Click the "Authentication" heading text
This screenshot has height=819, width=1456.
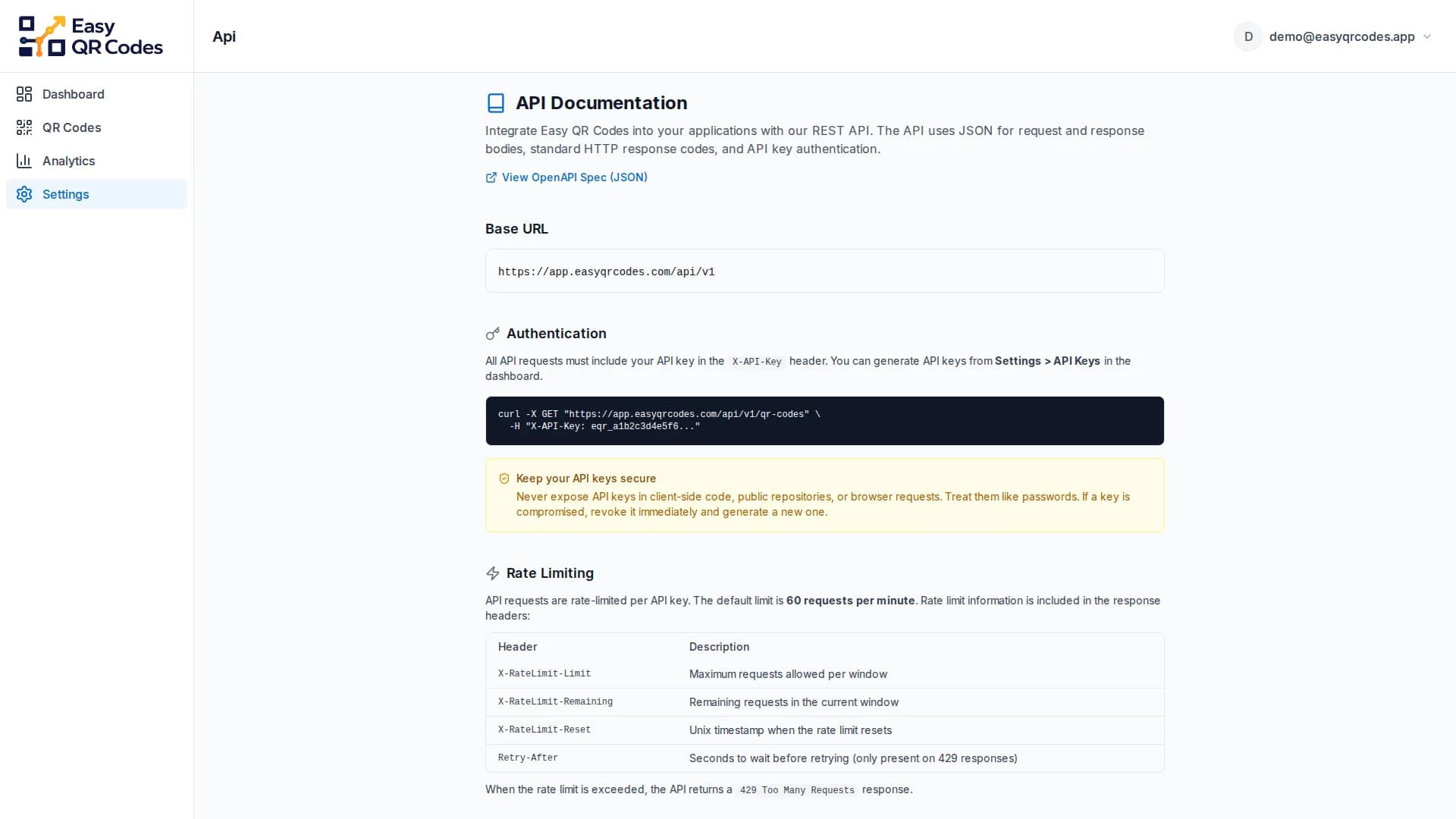pyautogui.click(x=556, y=334)
